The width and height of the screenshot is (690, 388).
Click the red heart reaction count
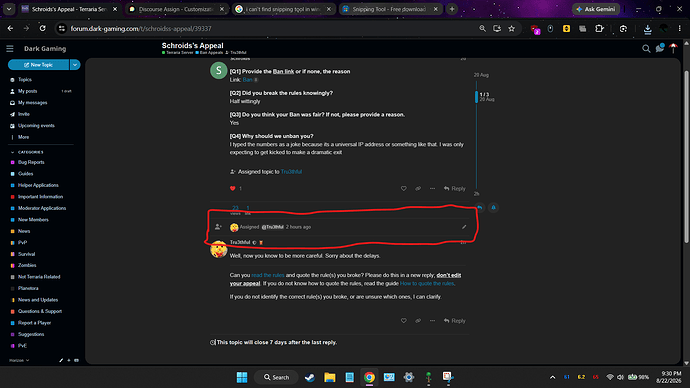tap(236, 188)
